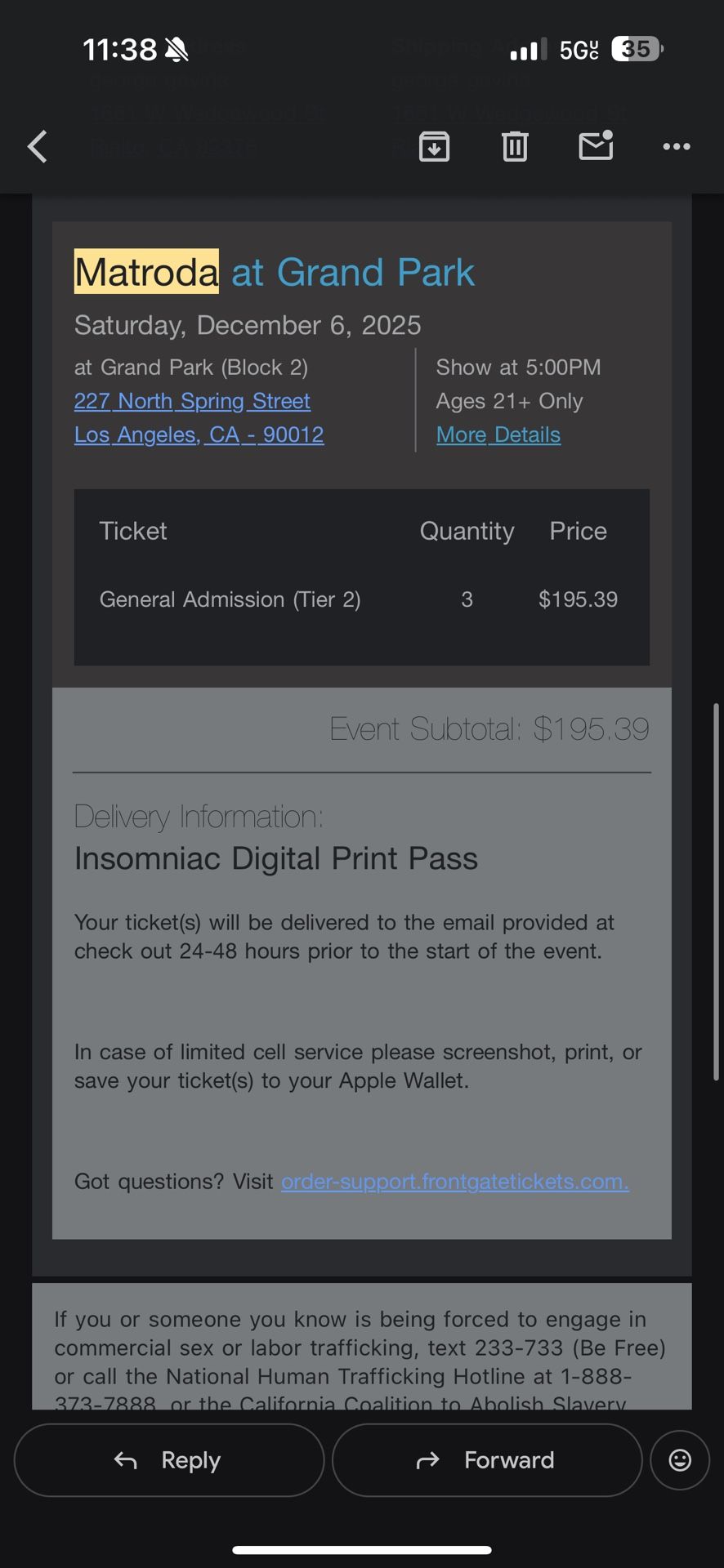Tap the silent mode bell icon
This screenshot has height=1568, width=724.
pyautogui.click(x=177, y=51)
